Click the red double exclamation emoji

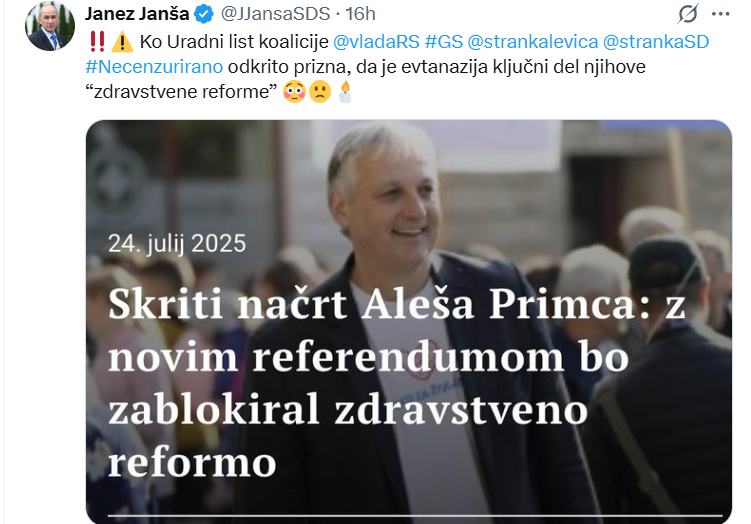pyautogui.click(x=97, y=42)
